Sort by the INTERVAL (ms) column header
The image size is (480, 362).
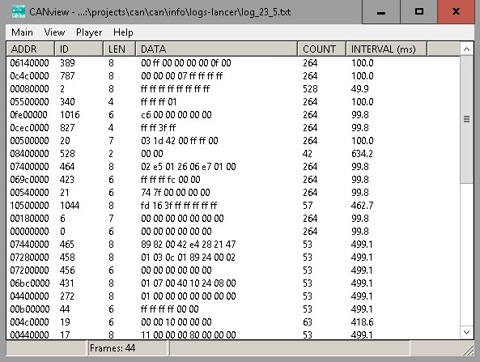pos(386,49)
